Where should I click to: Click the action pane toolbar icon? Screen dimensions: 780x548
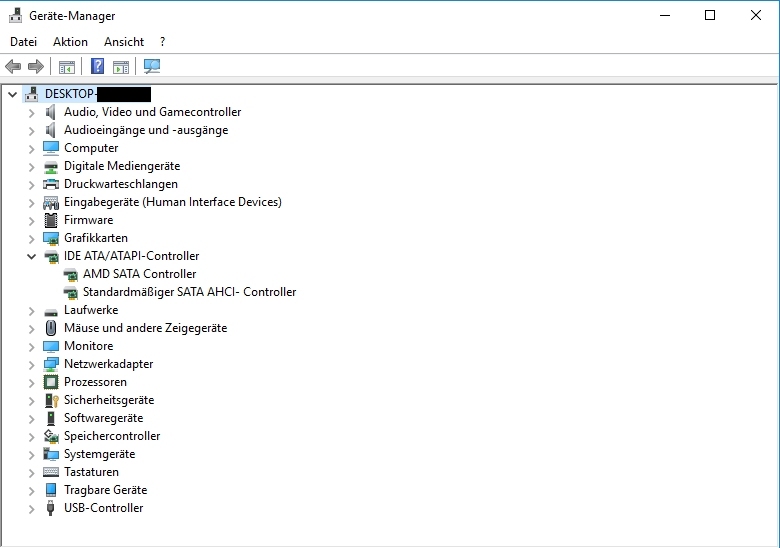[x=121, y=67]
